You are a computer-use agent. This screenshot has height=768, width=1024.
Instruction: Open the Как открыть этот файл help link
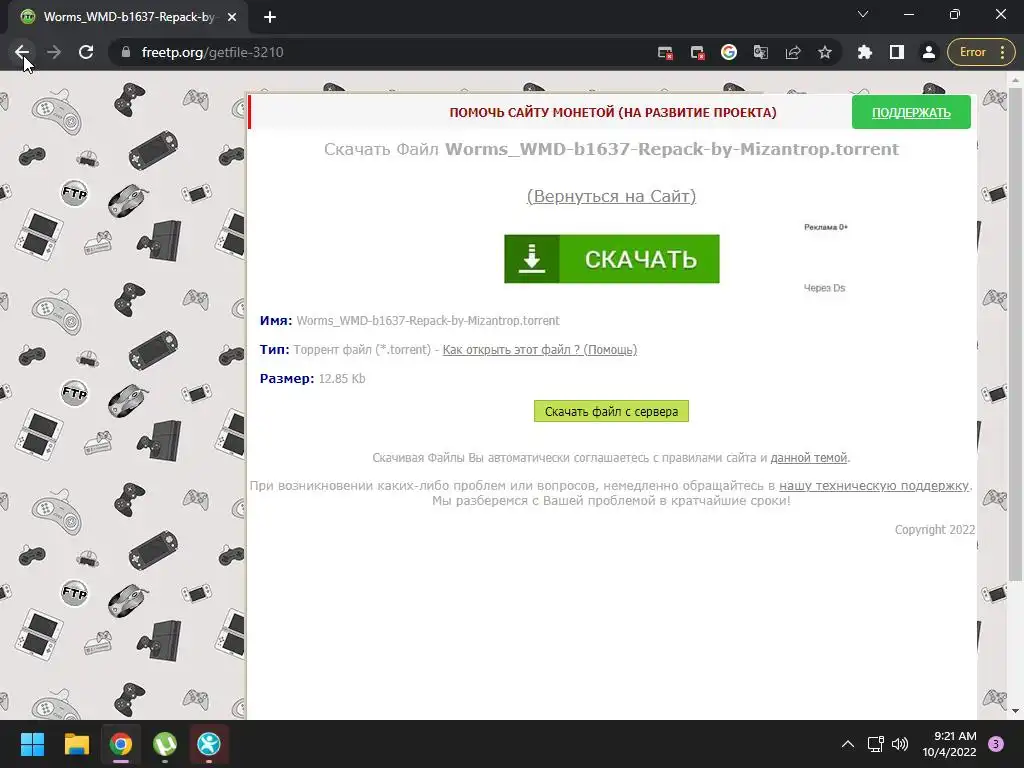(x=539, y=349)
